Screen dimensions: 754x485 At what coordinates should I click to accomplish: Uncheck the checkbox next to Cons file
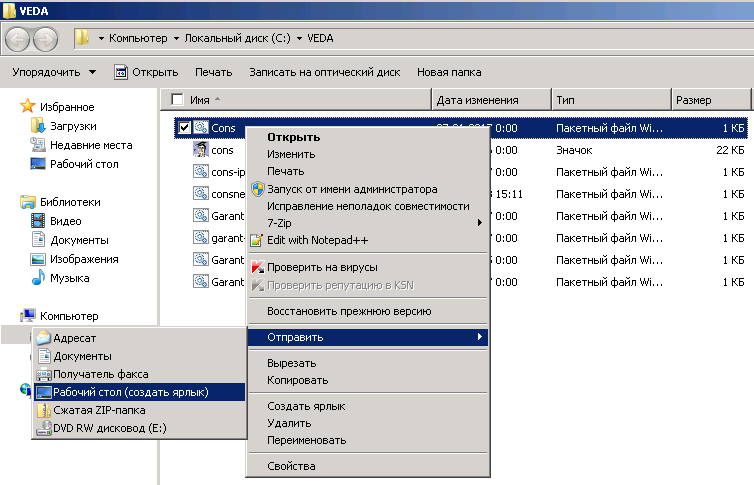pos(183,128)
